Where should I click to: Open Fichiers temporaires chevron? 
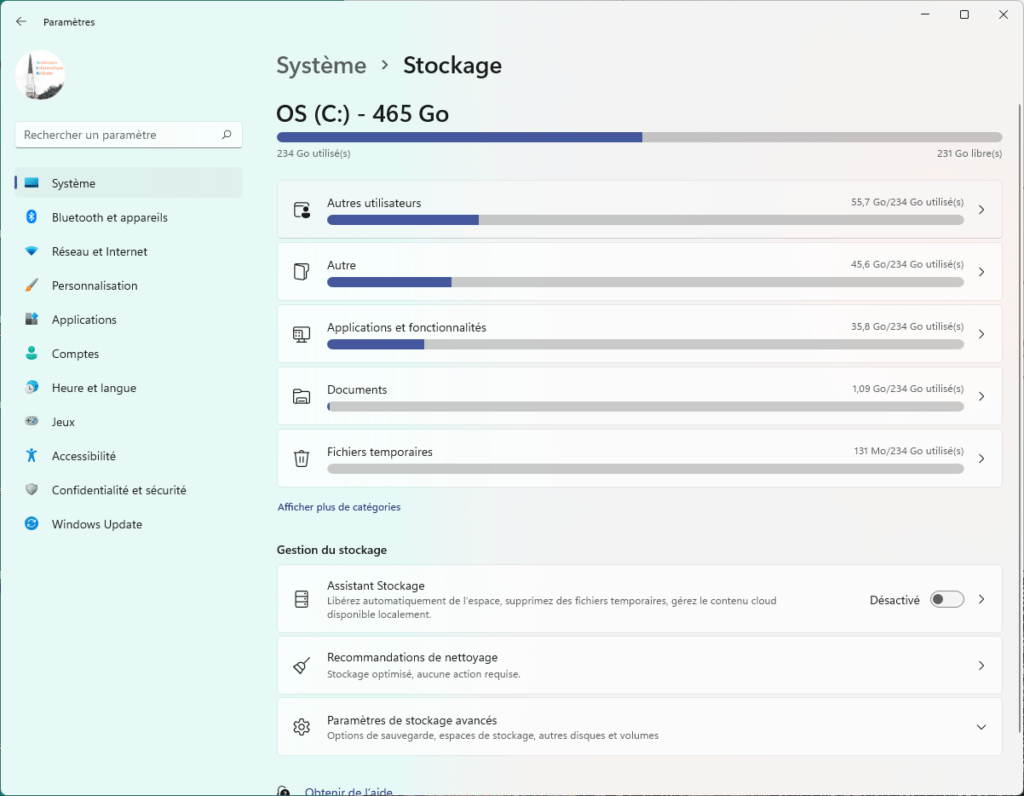(x=982, y=458)
